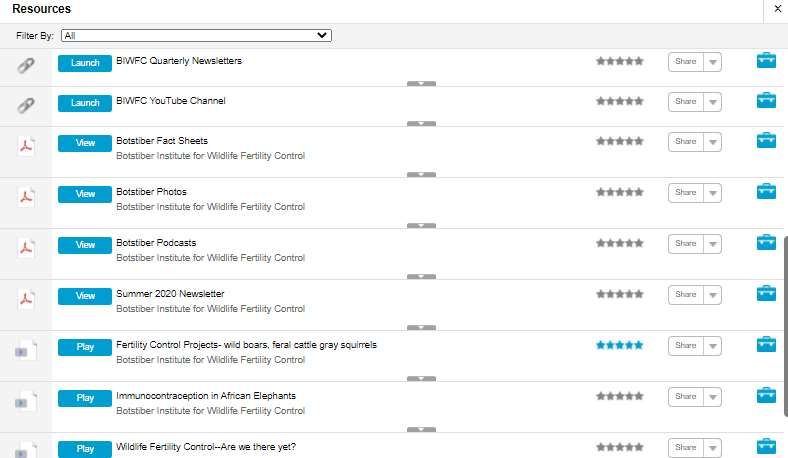The image size is (788, 458).
Task: Rate BIWFC YouTube Channel with stars
Action: (620, 101)
